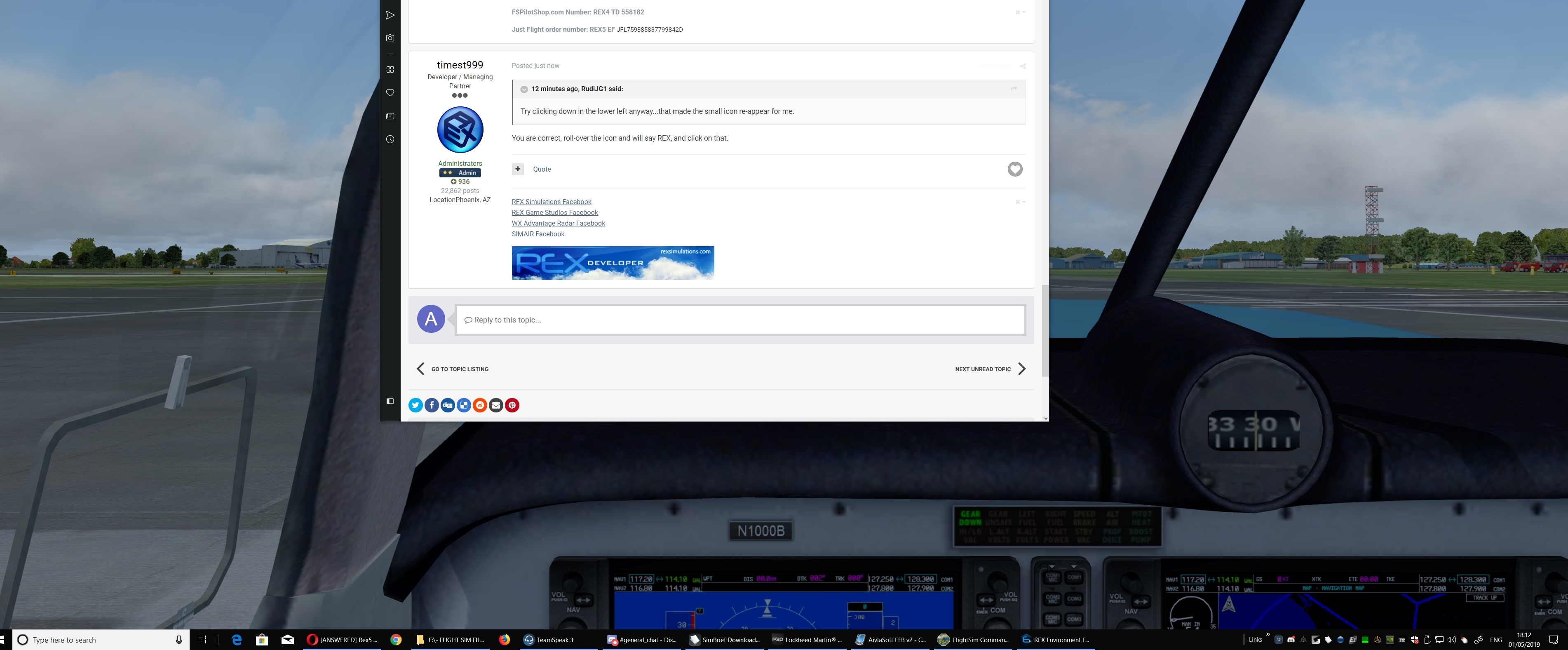Click user avatar letter A
Image resolution: width=1568 pixels, height=650 pixels.
(x=431, y=318)
